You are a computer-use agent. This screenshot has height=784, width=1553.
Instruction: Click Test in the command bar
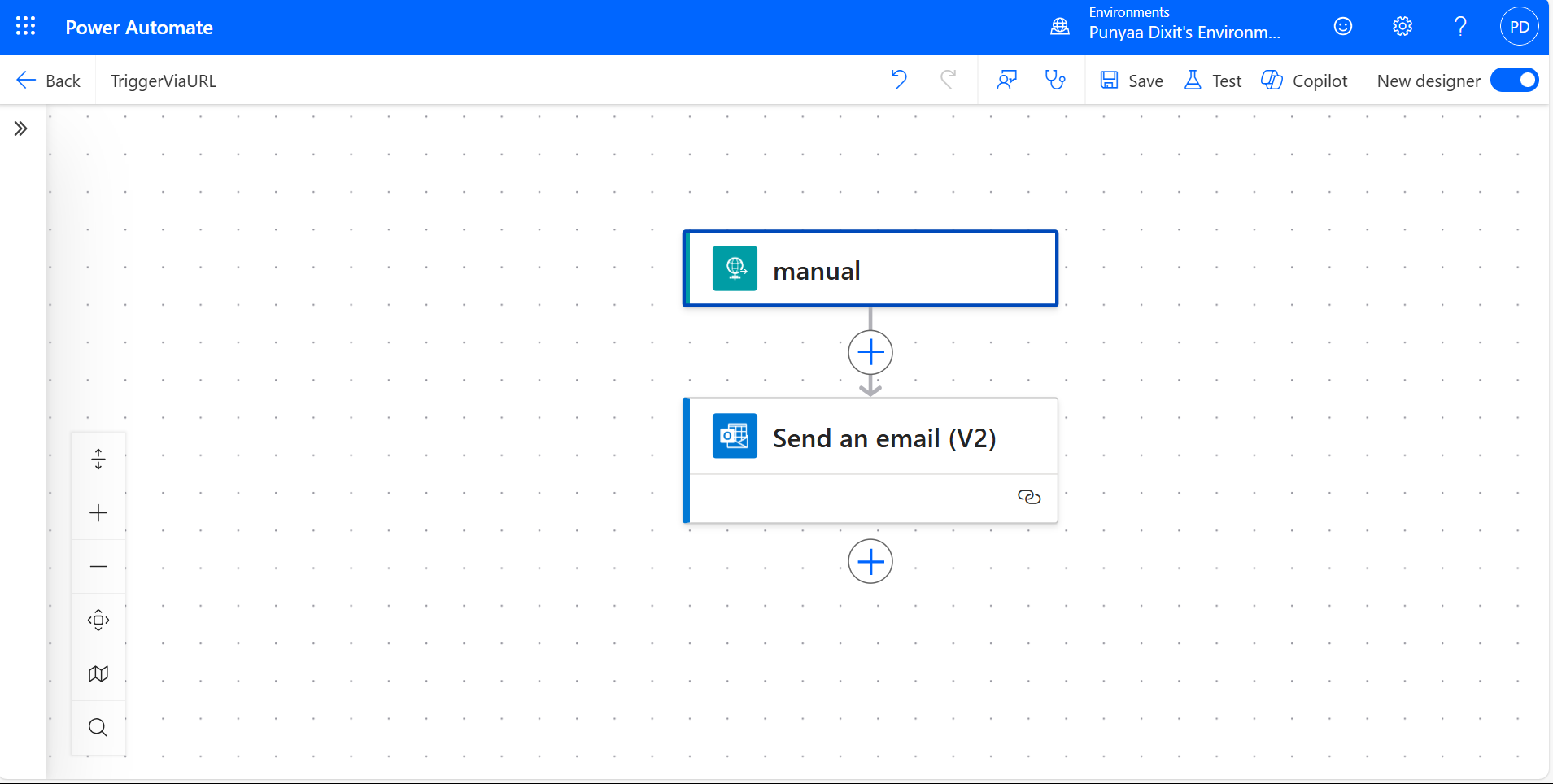pyautogui.click(x=1213, y=81)
